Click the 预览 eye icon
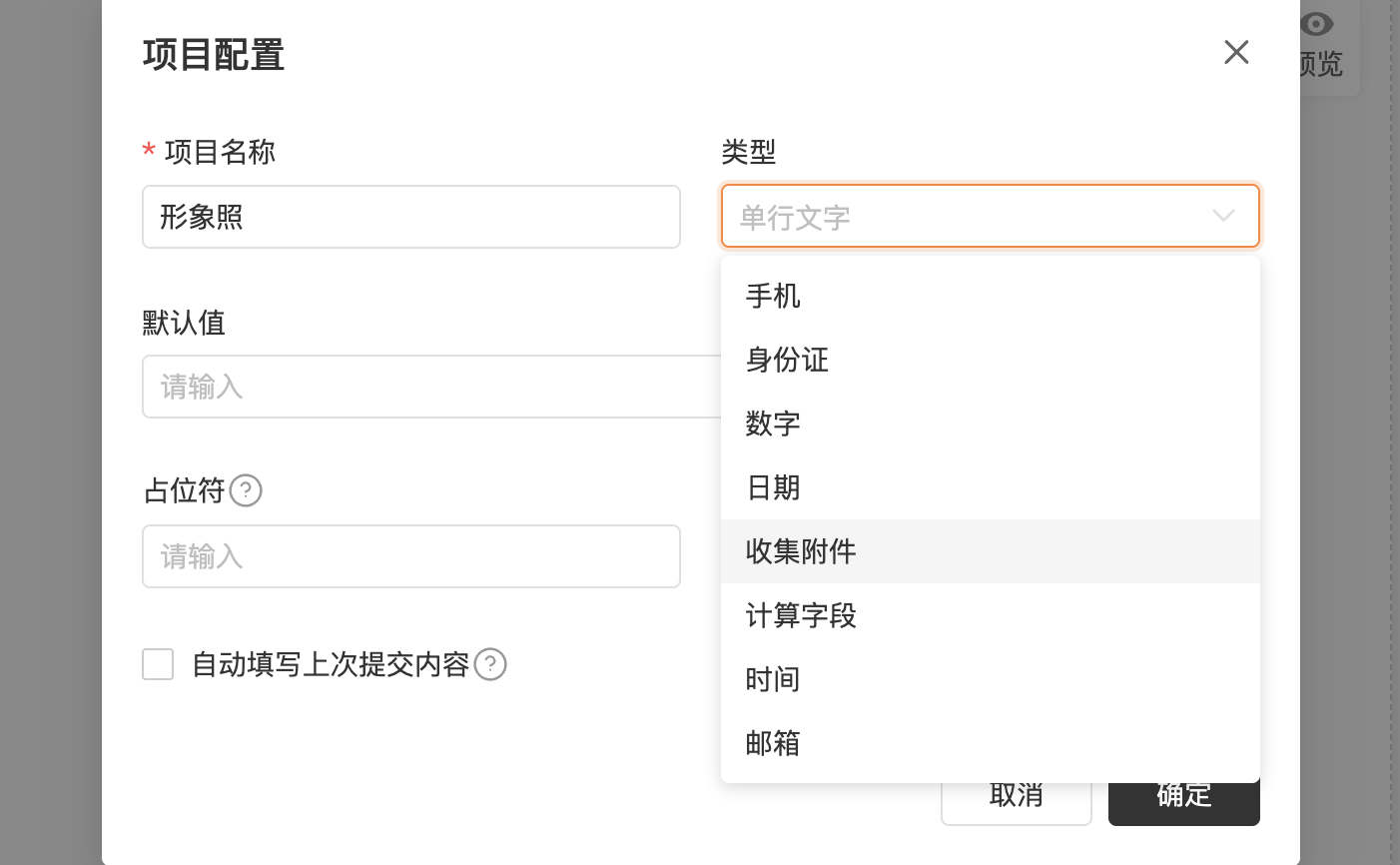This screenshot has width=1400, height=865. click(x=1317, y=24)
